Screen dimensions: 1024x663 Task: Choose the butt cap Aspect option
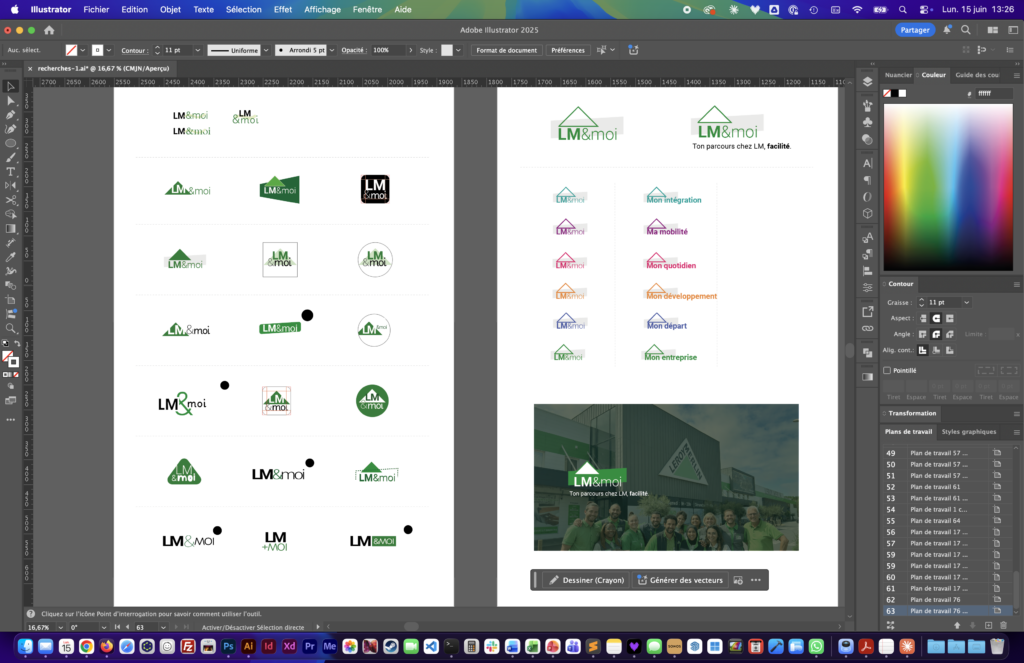pos(923,318)
